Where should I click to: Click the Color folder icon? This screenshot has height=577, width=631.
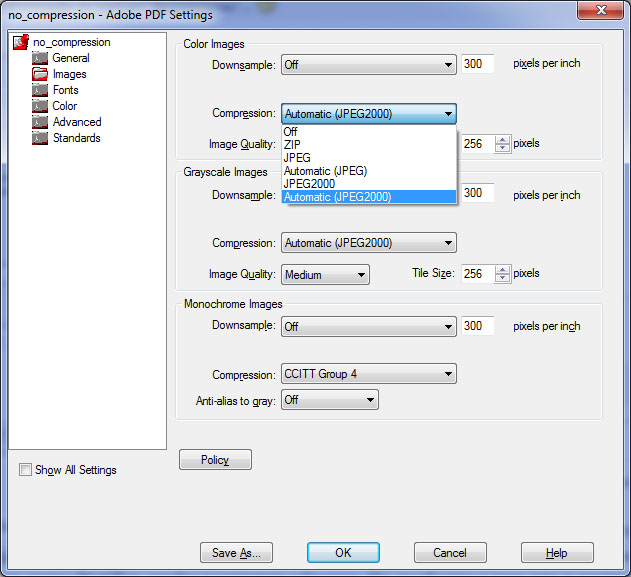[x=40, y=106]
